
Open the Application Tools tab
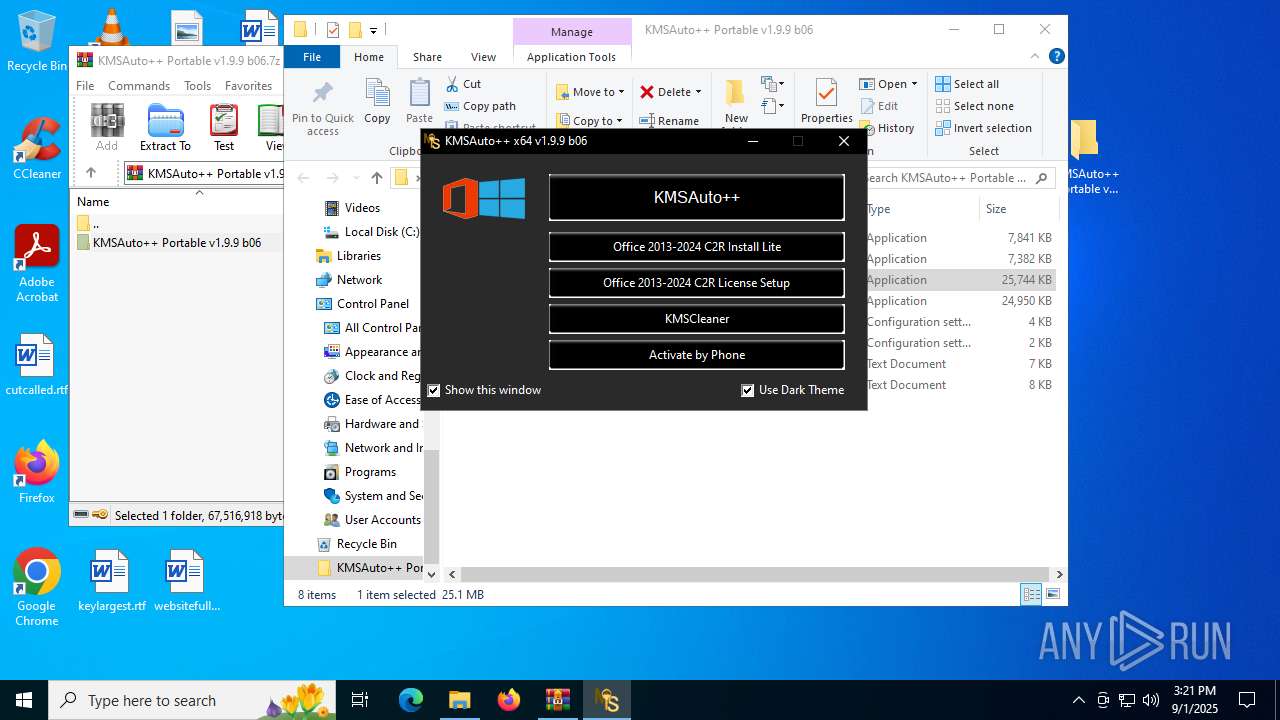(x=571, y=57)
